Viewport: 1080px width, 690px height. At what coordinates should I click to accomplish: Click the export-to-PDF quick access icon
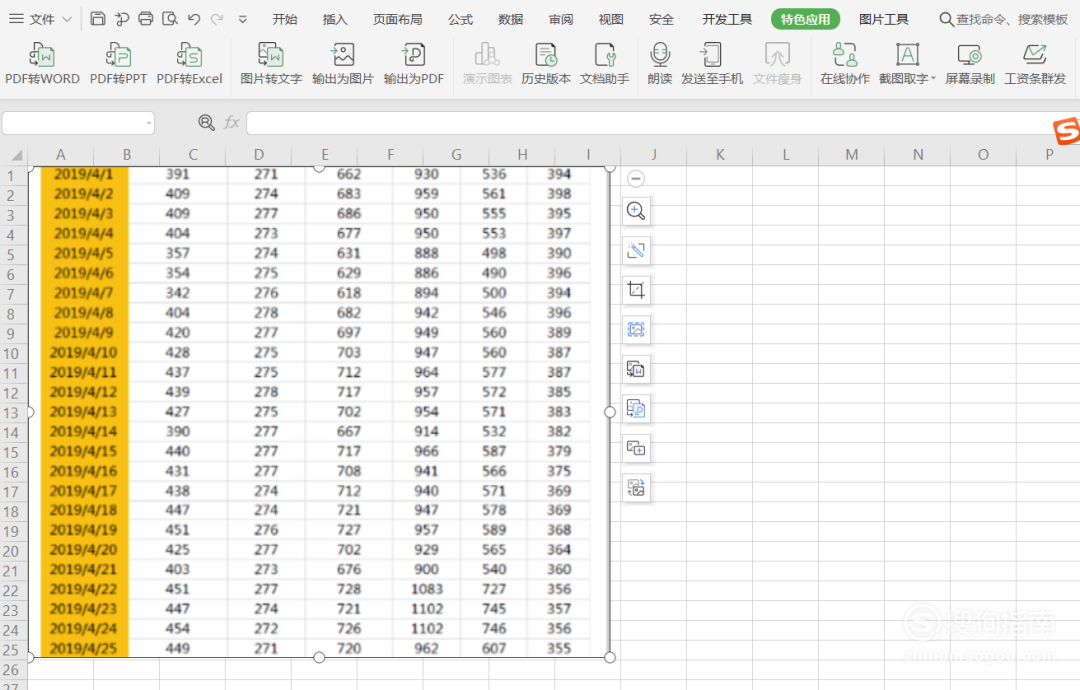[122, 19]
